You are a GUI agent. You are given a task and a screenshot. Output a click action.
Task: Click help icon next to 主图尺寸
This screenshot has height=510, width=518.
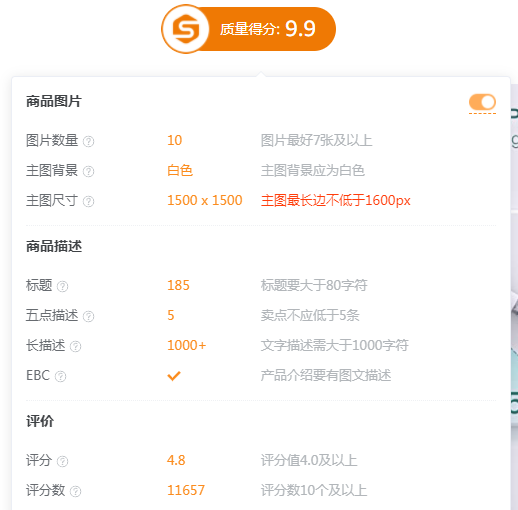[88, 201]
